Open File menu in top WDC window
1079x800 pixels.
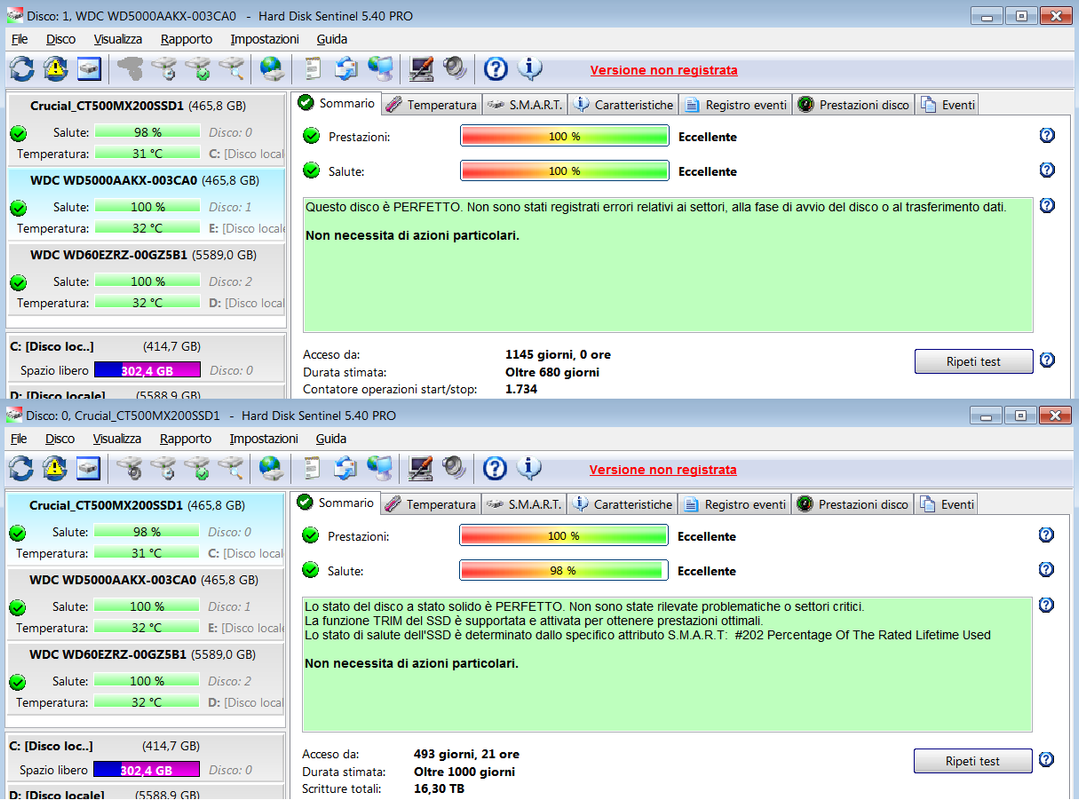tap(19, 39)
